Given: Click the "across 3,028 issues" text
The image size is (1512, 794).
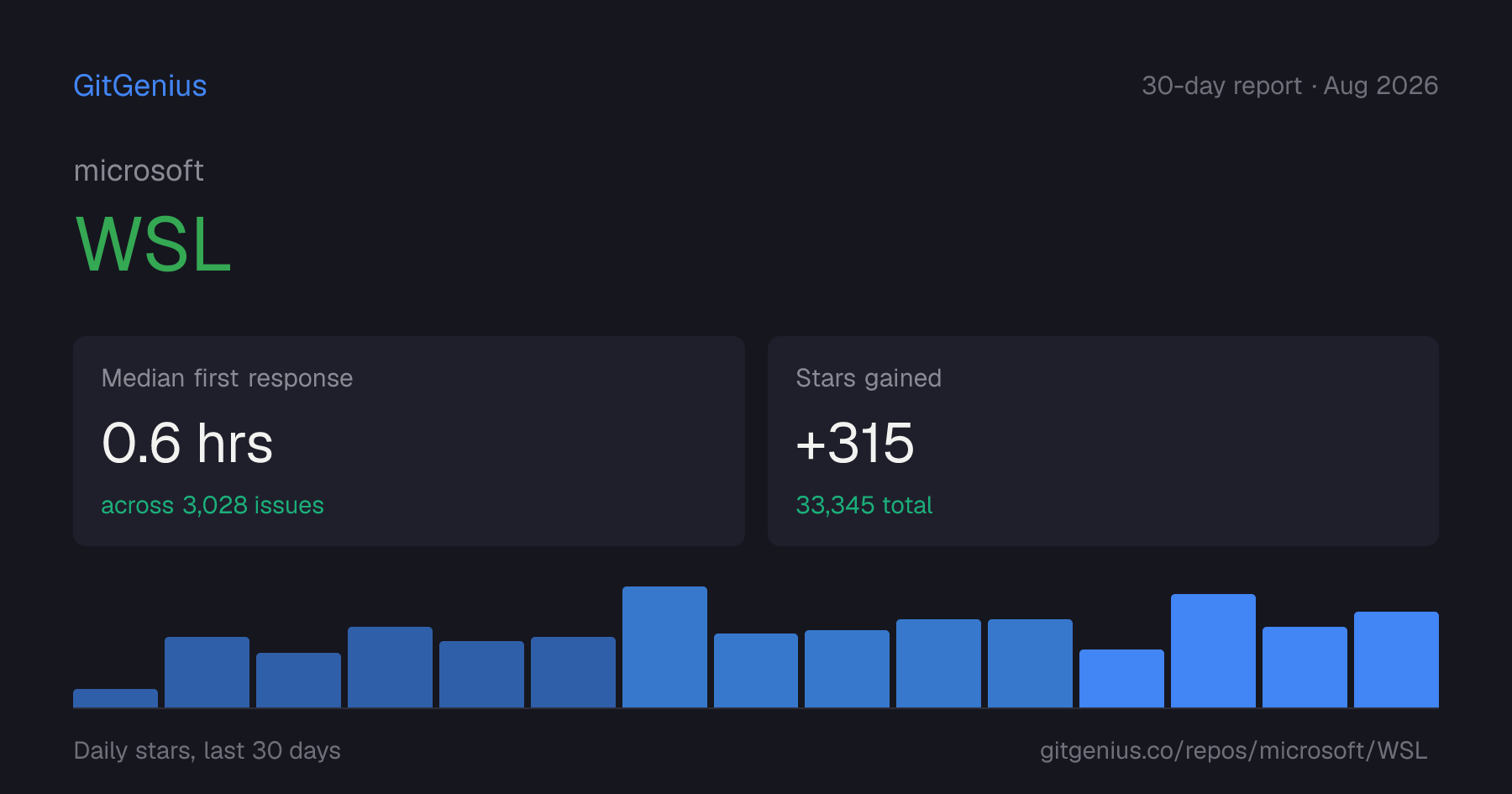Looking at the screenshot, I should pyautogui.click(x=213, y=505).
